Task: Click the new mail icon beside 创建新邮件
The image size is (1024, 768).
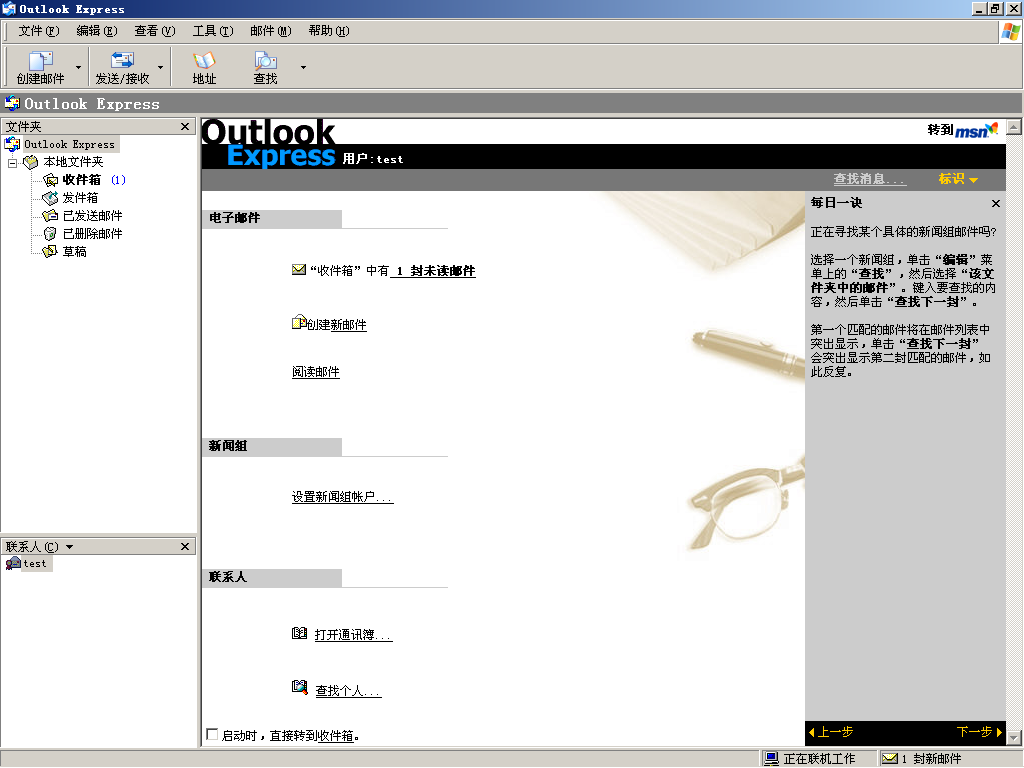Action: click(299, 322)
